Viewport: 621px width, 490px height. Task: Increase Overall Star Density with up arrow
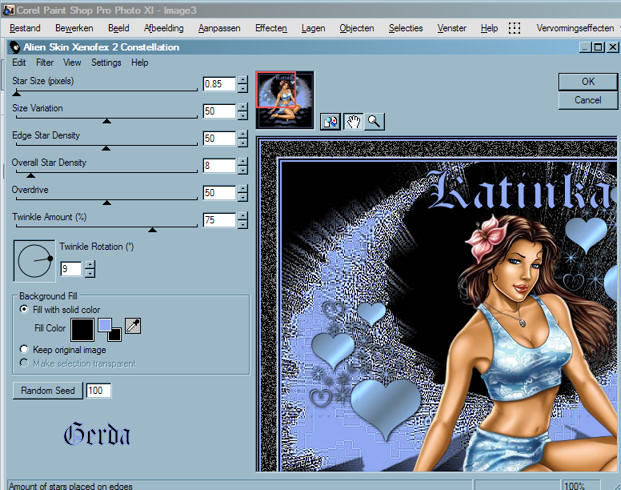242,161
